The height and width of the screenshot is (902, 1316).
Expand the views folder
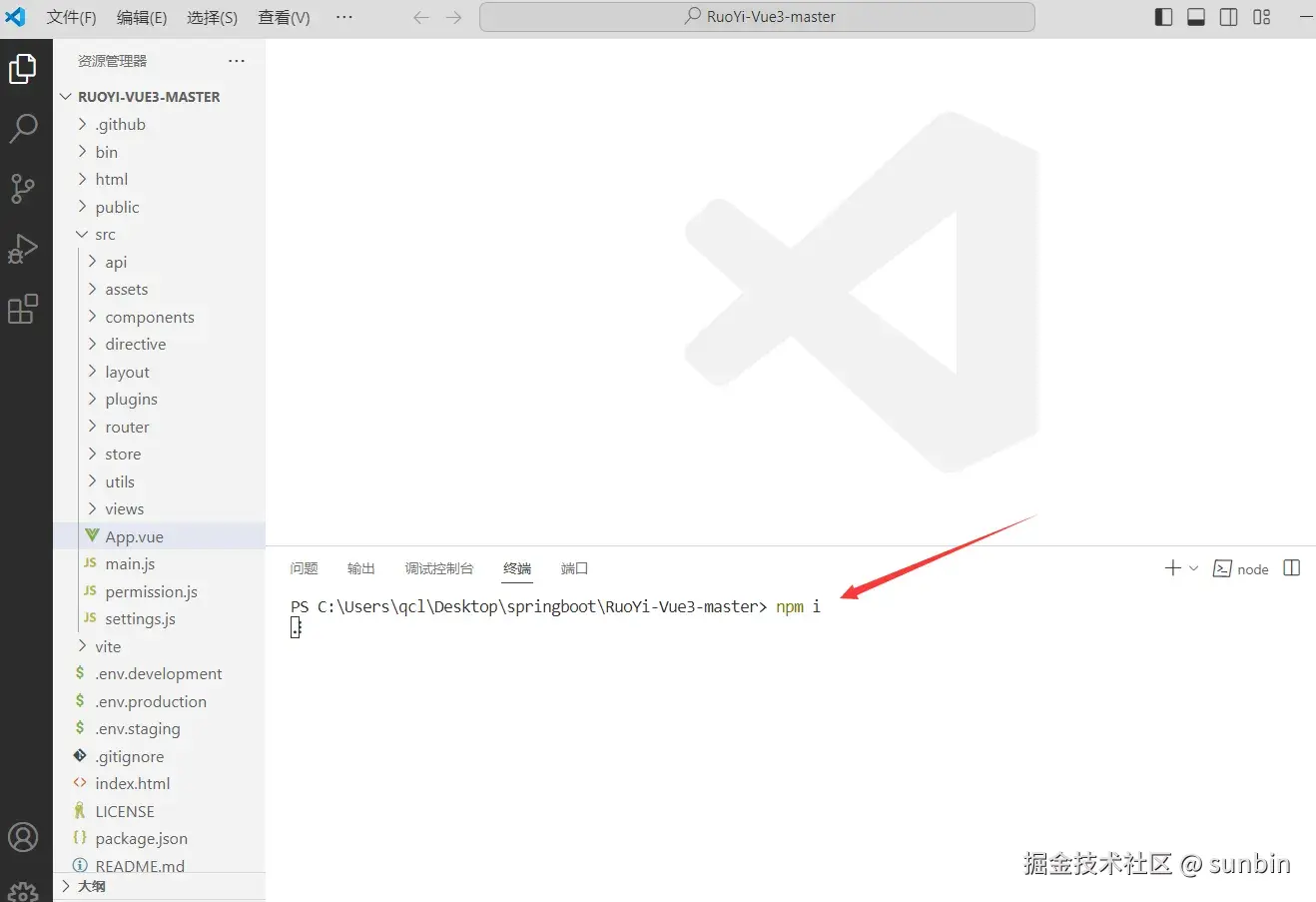(160, 508)
